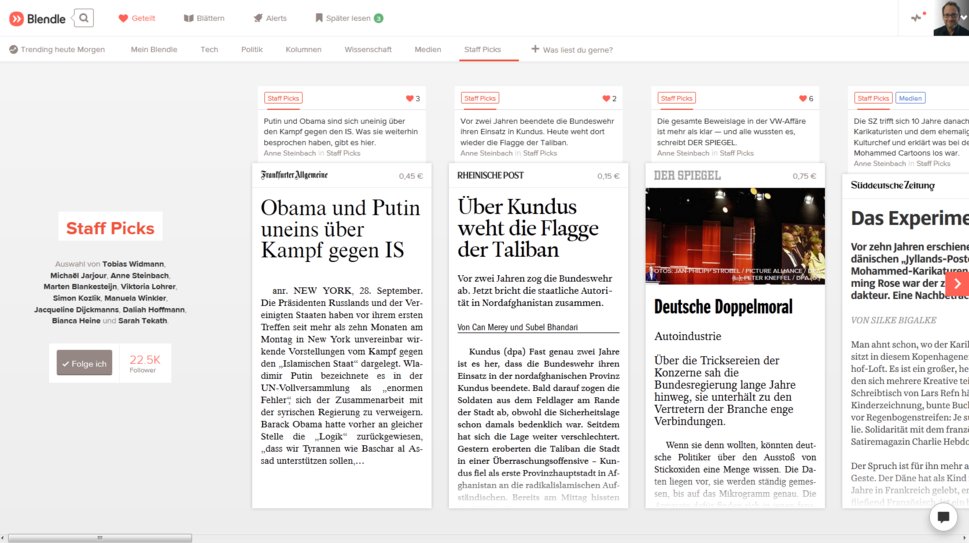Select the Politik tab
Image resolution: width=969 pixels, height=543 pixels.
(x=252, y=49)
